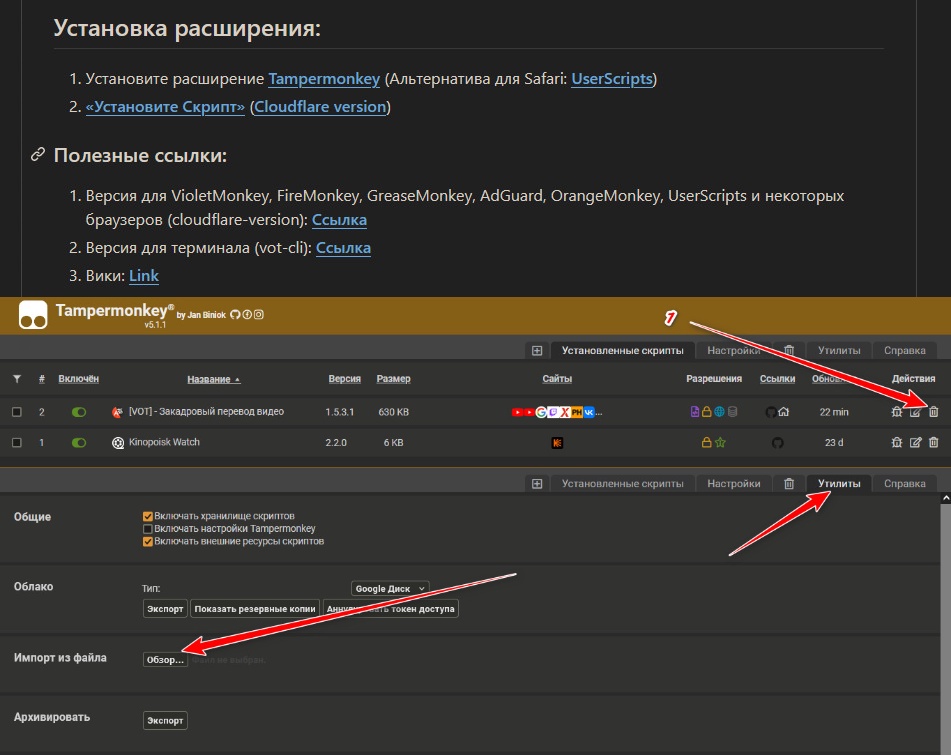
Task: Follow the Tampermonkey install link
Action: 324,79
